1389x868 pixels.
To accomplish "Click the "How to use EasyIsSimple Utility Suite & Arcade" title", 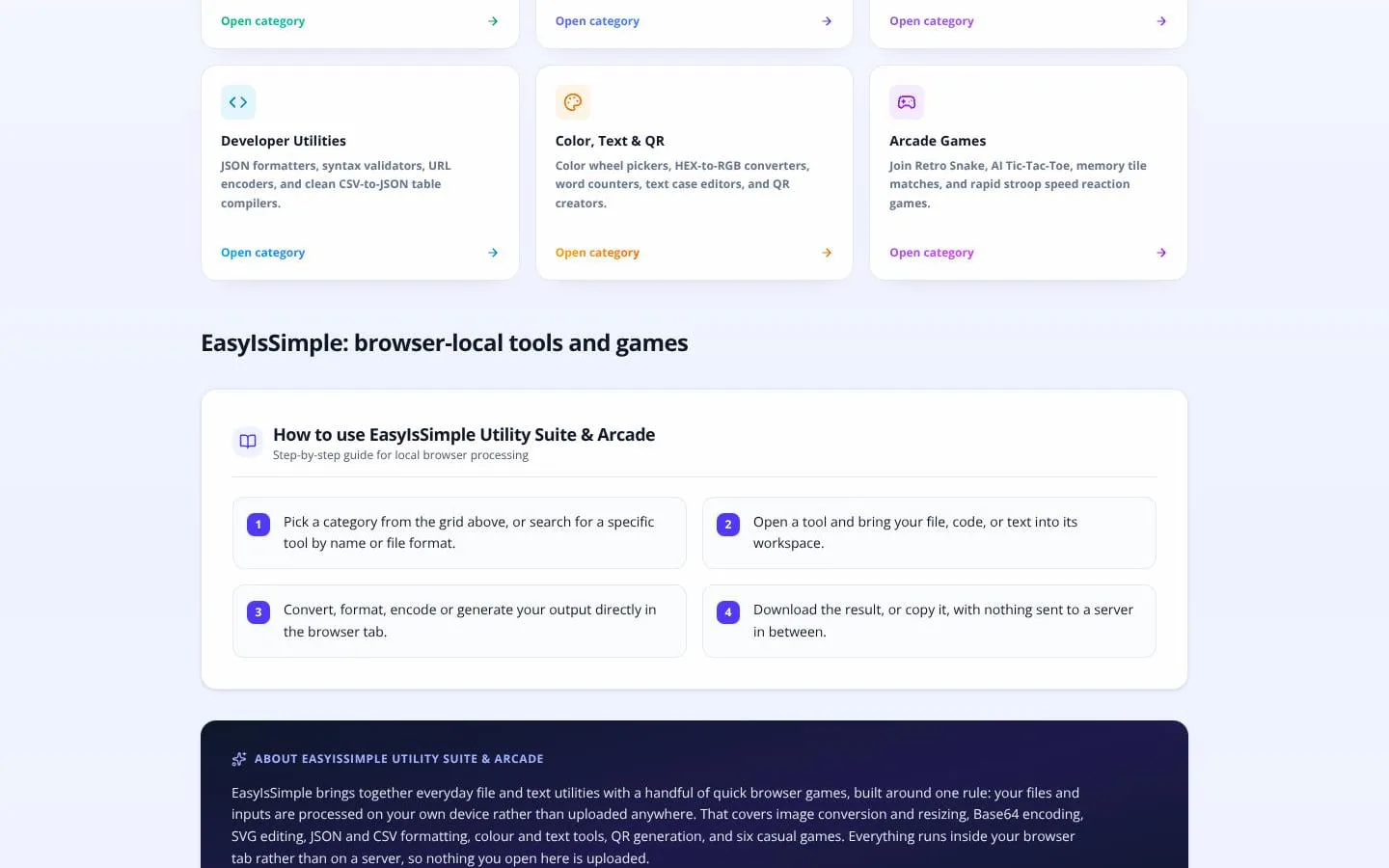I will (x=464, y=435).
